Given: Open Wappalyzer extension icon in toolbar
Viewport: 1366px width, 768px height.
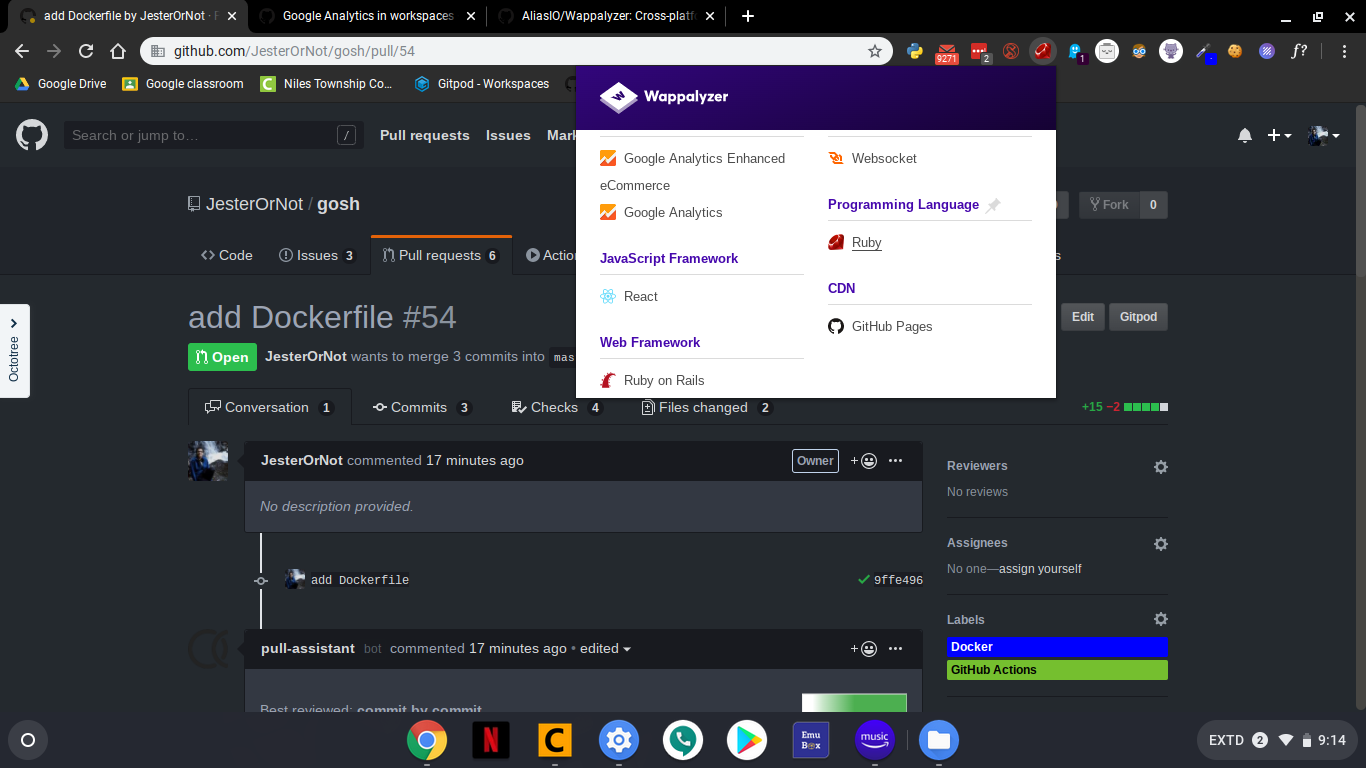Looking at the screenshot, I should tap(1043, 51).
